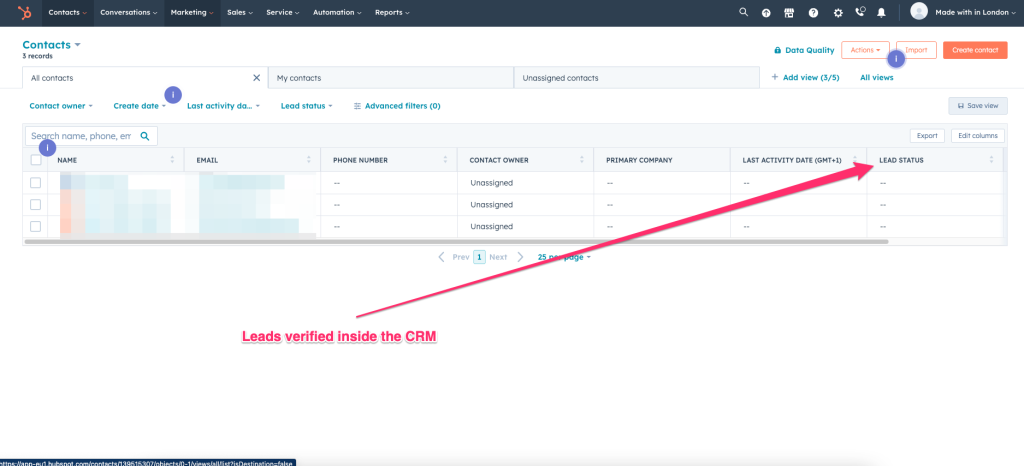Click Create contact button

pyautogui.click(x=975, y=50)
